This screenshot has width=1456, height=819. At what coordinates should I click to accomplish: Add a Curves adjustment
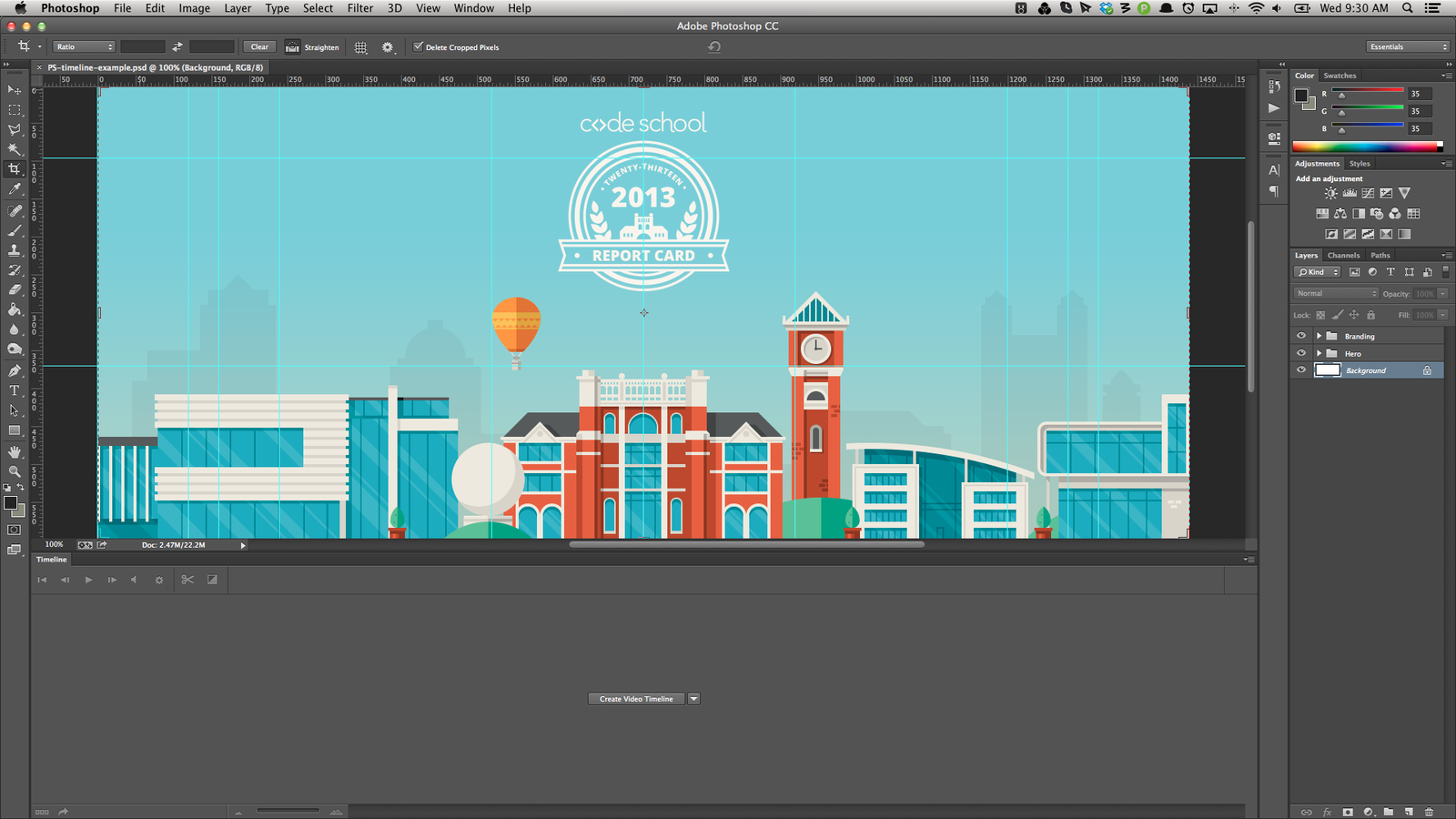pyautogui.click(x=1368, y=193)
